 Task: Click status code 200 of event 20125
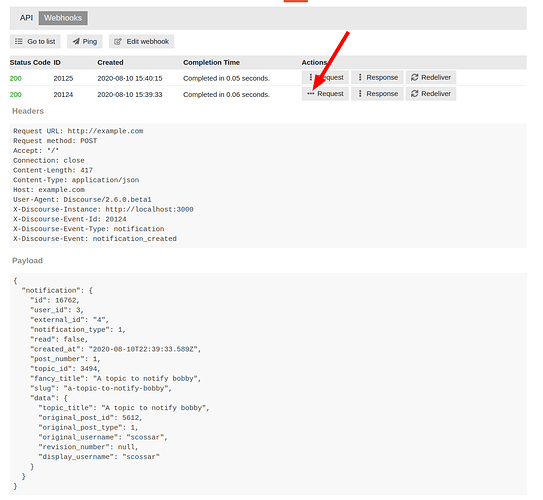click(16, 78)
